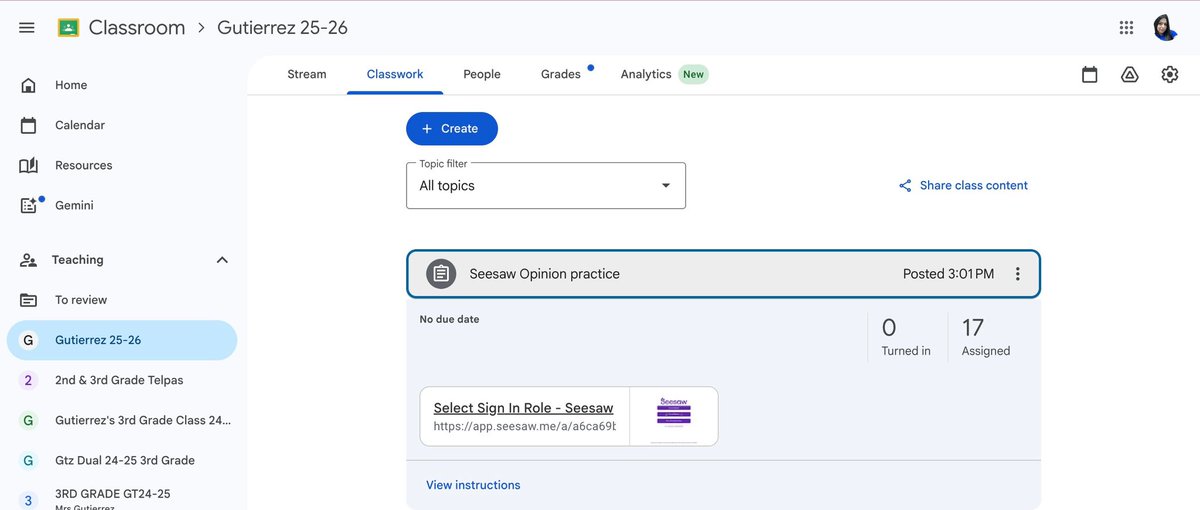Click the Create button

coord(452,128)
